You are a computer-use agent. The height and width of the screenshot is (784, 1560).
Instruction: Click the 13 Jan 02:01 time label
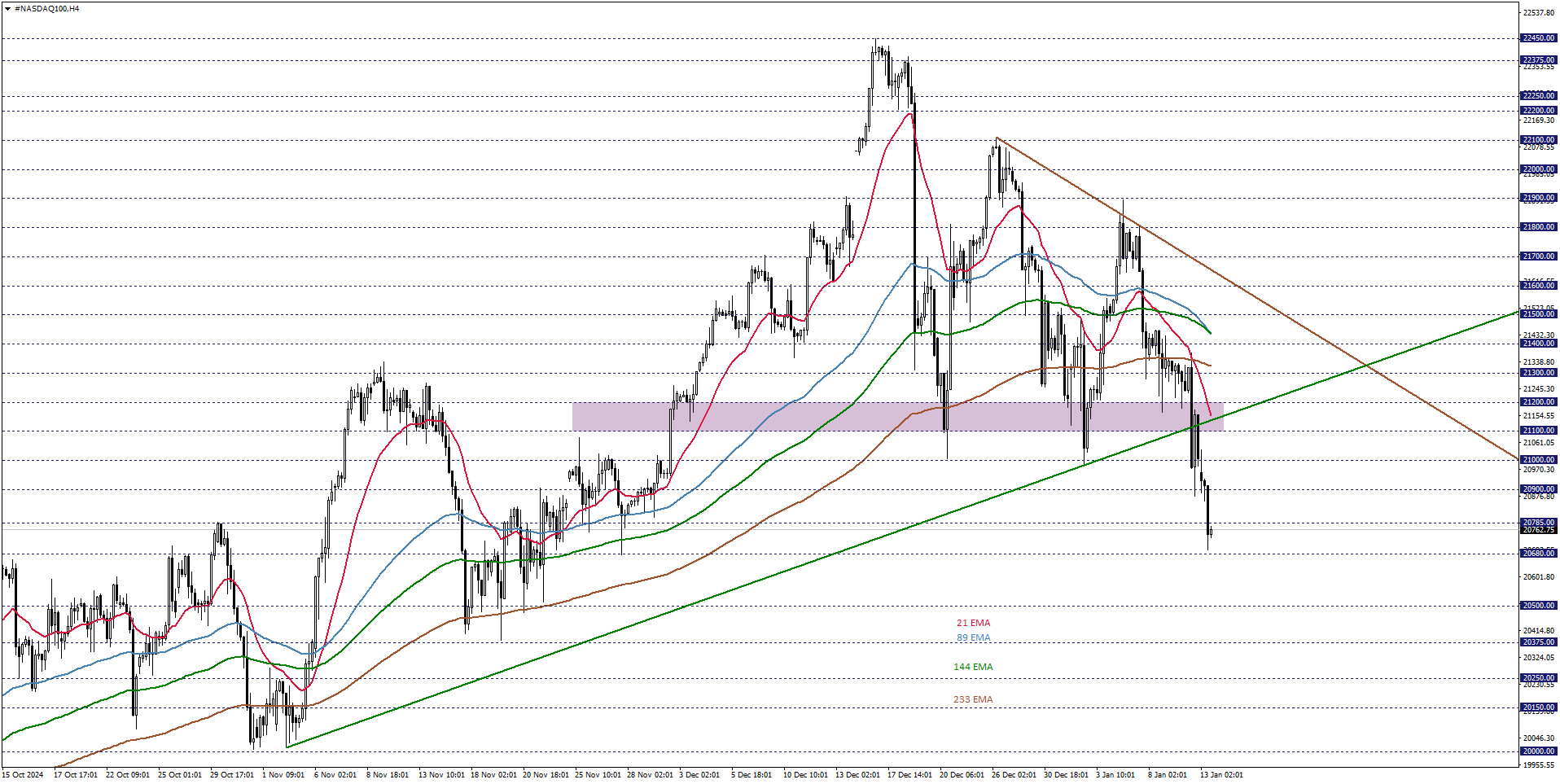1221,775
